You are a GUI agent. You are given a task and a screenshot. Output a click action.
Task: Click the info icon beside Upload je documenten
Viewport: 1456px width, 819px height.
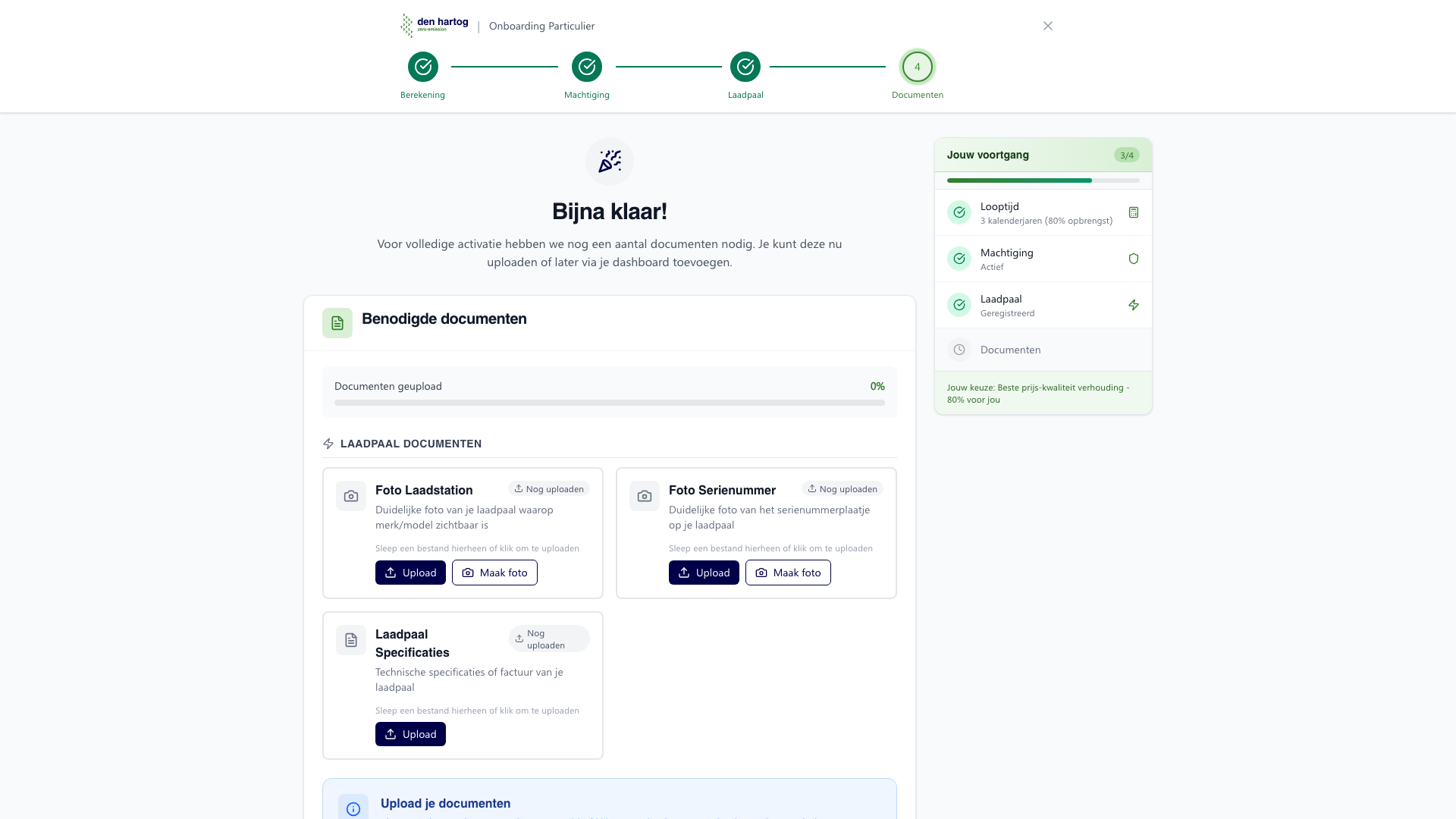(353, 808)
